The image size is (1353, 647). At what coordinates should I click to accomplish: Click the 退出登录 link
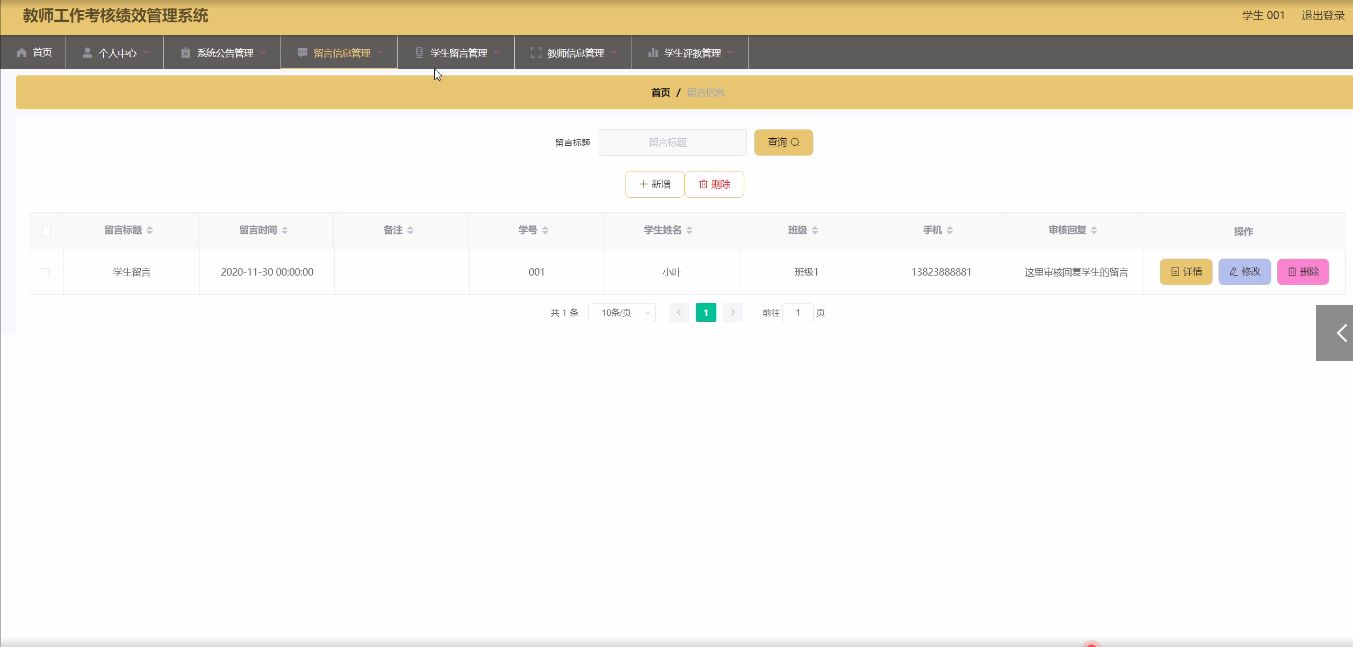(1323, 16)
